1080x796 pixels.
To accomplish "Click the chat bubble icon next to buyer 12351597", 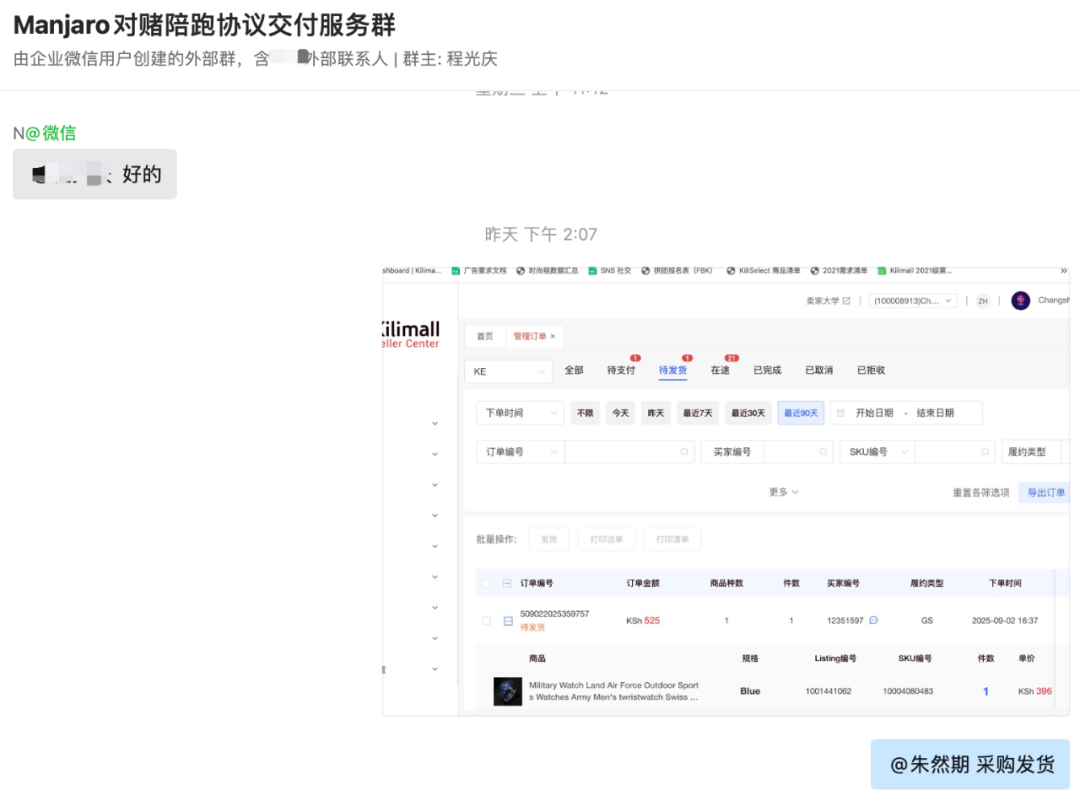I will [873, 620].
